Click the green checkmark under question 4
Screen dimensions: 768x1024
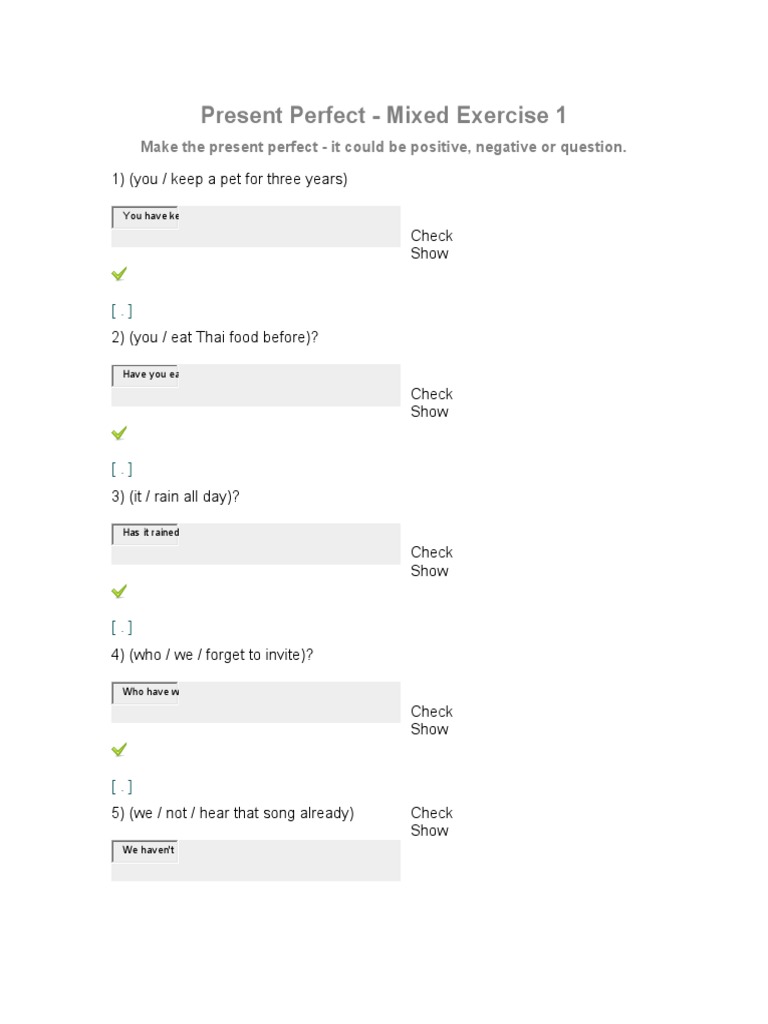click(x=120, y=749)
